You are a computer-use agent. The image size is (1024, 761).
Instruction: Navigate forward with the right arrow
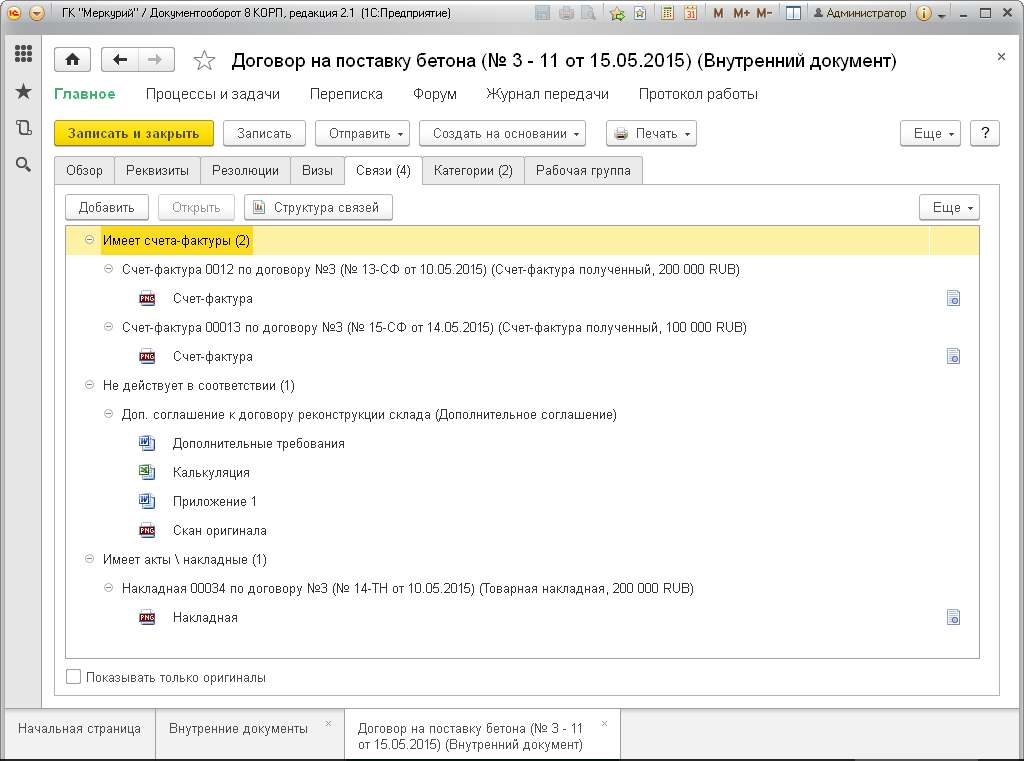pos(155,60)
